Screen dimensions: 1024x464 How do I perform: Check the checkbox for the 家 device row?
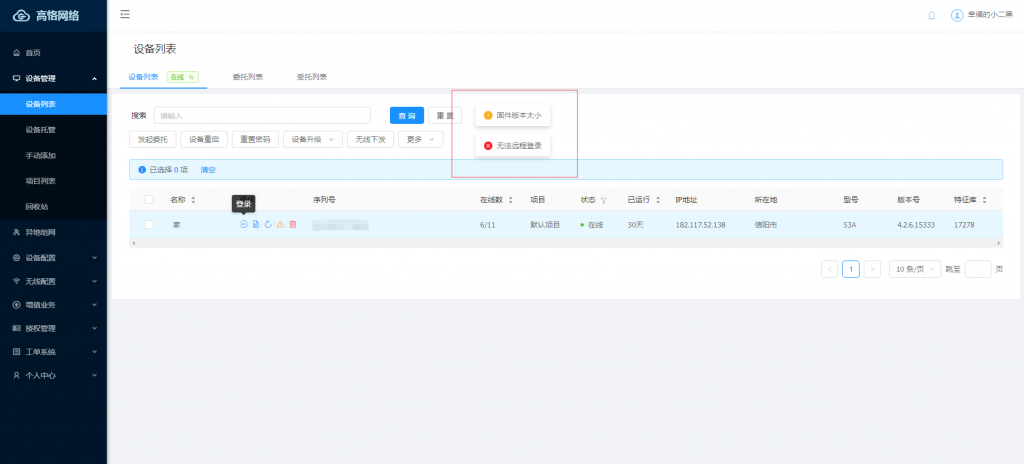(x=149, y=224)
